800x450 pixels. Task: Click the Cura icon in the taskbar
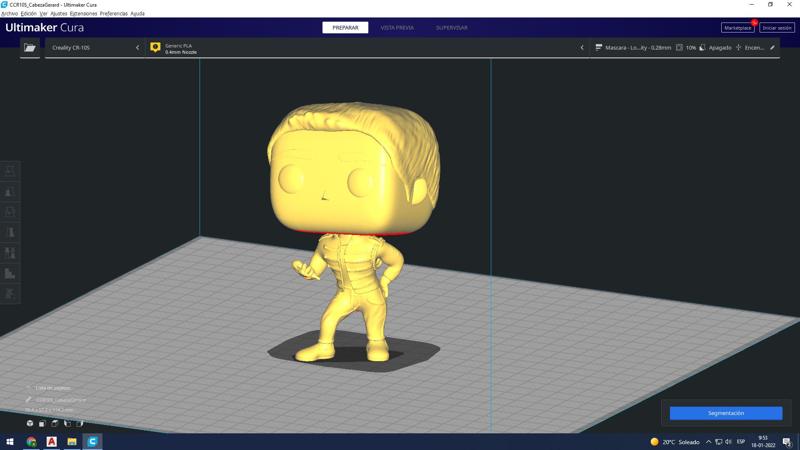coord(92,441)
